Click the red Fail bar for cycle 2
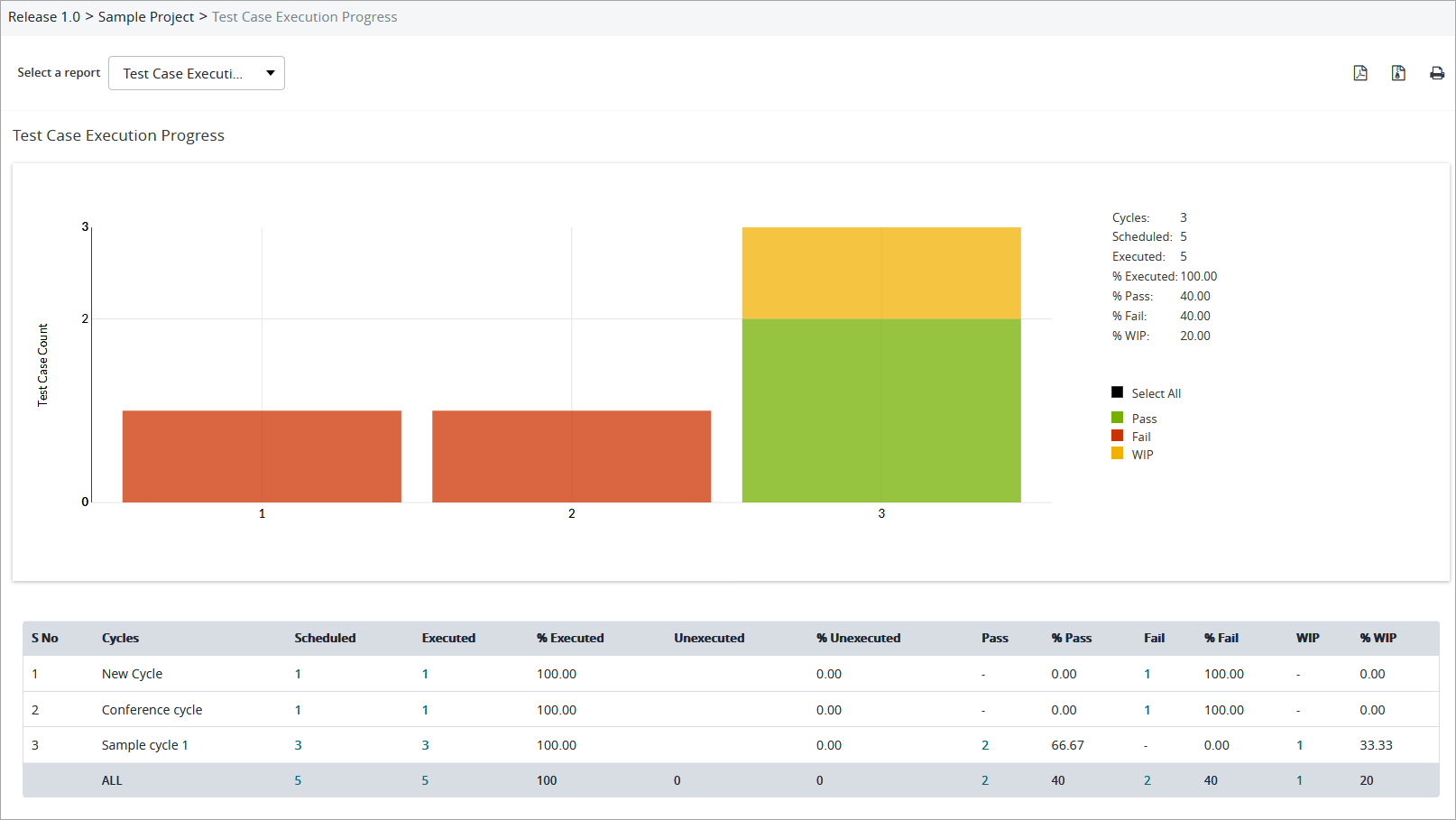The width and height of the screenshot is (1456, 820). 572,456
